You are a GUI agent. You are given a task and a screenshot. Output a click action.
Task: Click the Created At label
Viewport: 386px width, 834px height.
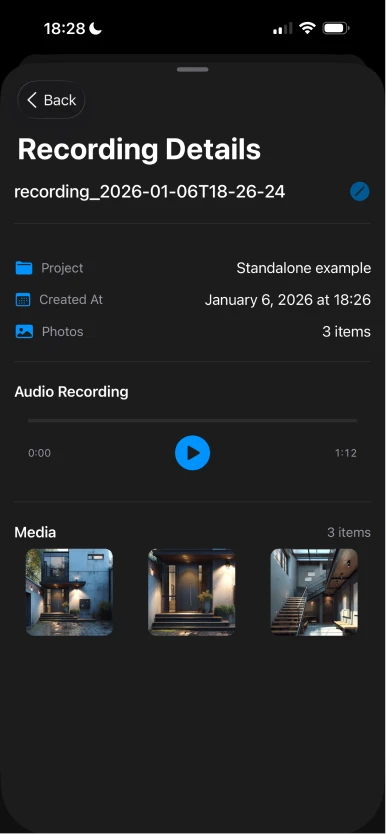(x=71, y=299)
